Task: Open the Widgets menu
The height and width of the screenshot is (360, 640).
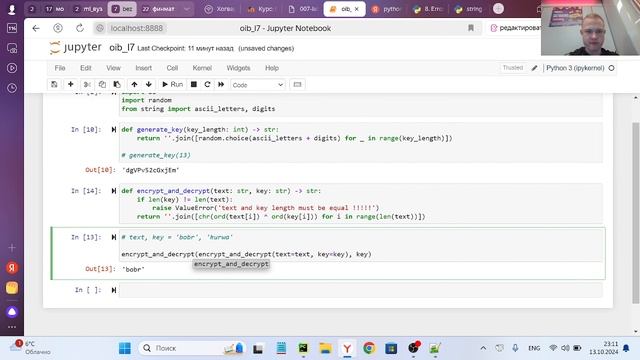Action: point(238,68)
